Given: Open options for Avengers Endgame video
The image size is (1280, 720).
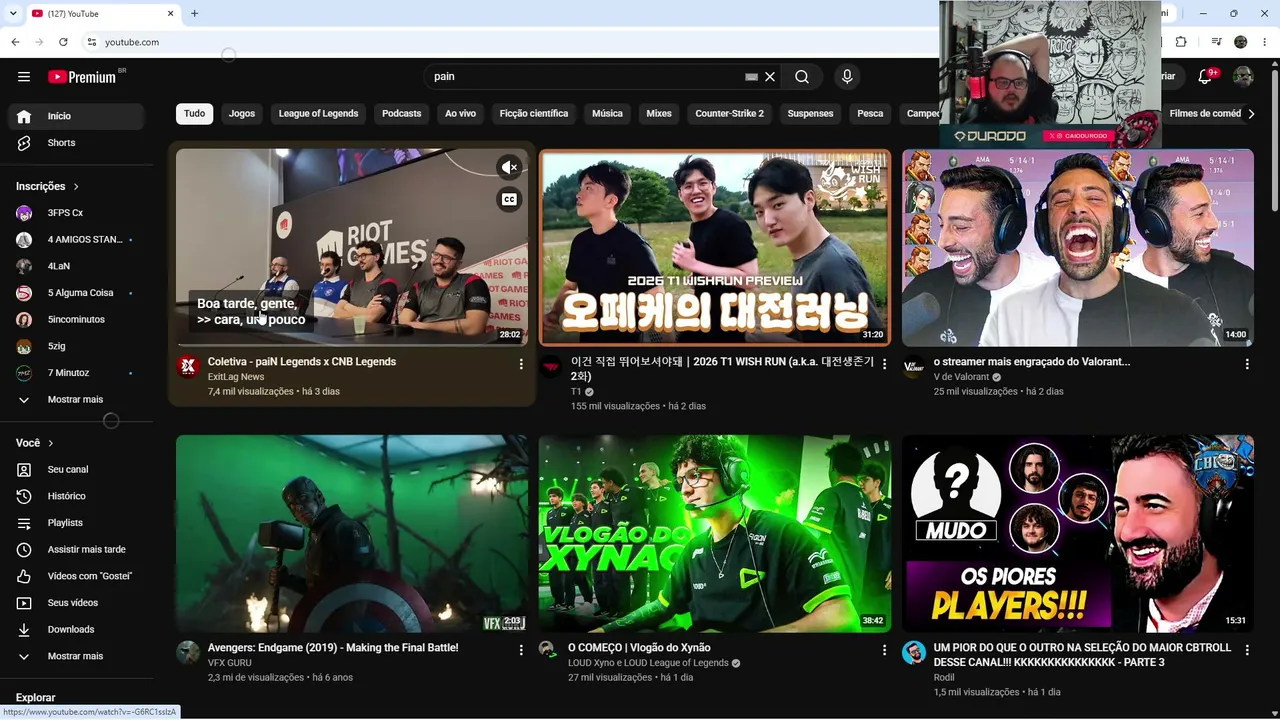Looking at the screenshot, I should coord(521,650).
